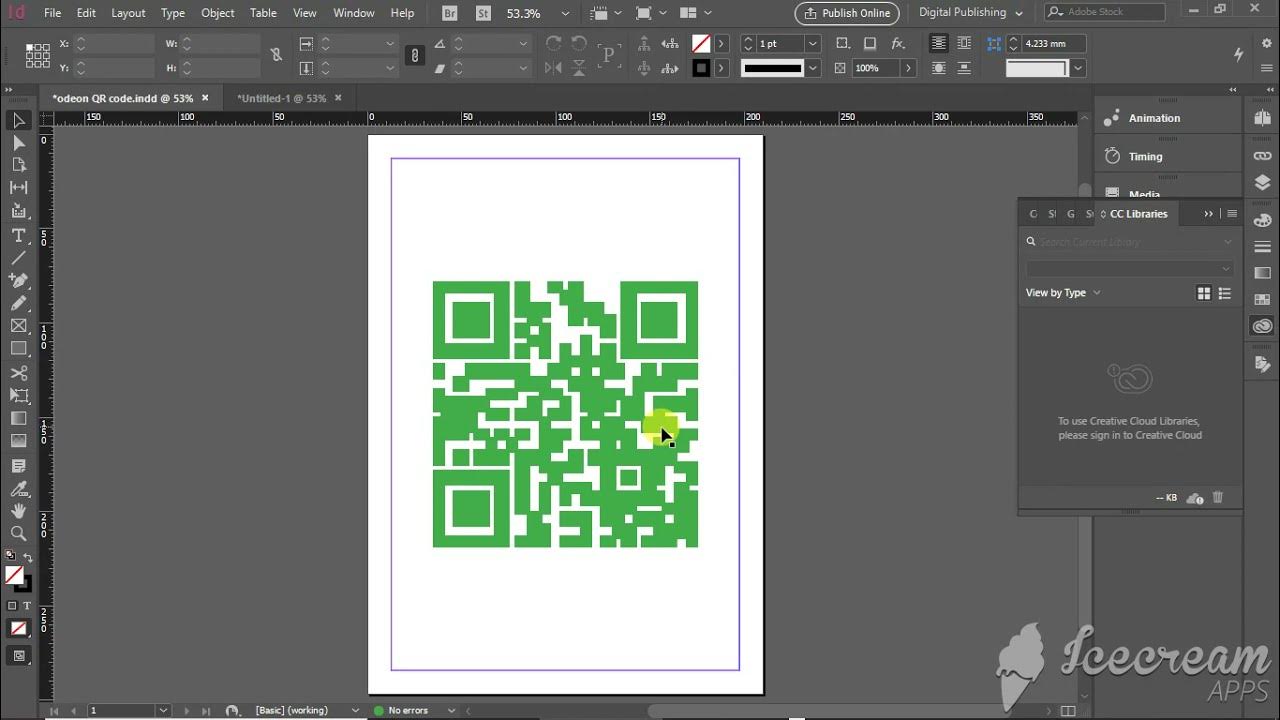Open the Animation panel
The height and width of the screenshot is (720, 1280).
coord(1154,118)
